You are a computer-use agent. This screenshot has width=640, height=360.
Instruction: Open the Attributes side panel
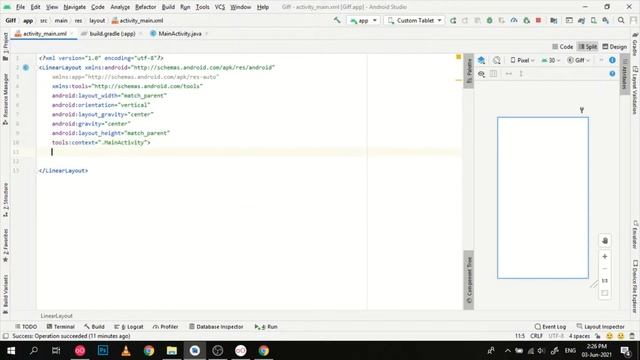[x=624, y=74]
